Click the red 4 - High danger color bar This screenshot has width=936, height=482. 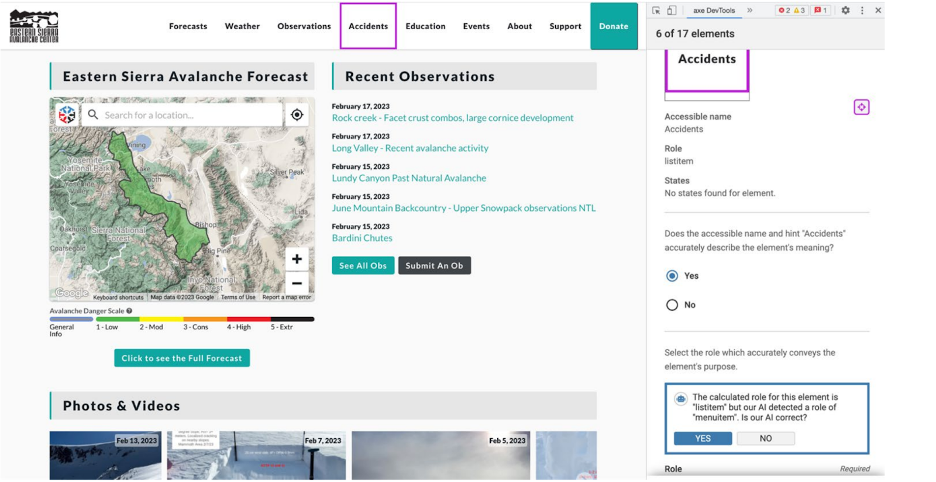tap(248, 319)
